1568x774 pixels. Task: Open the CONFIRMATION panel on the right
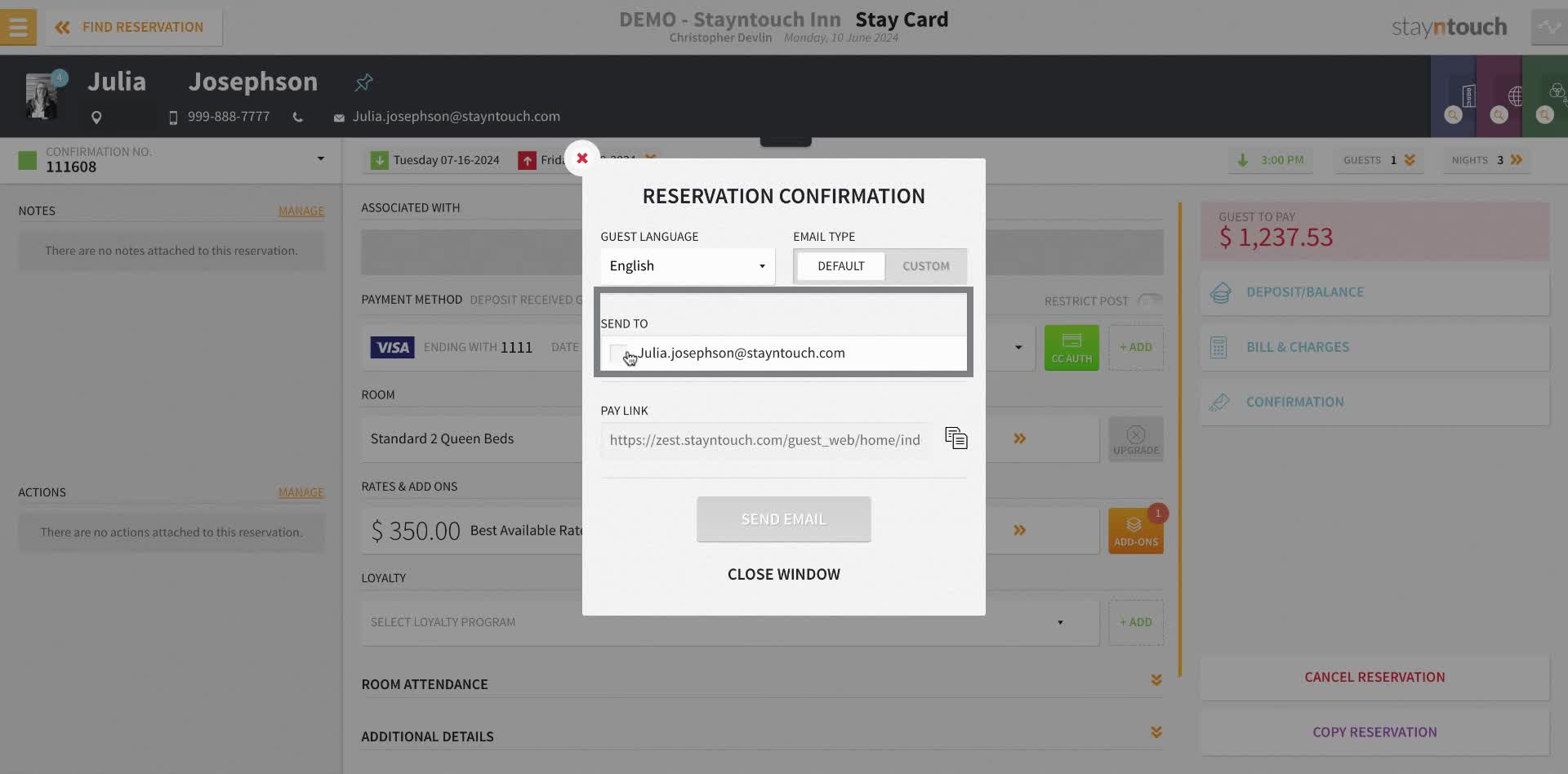pos(1374,403)
